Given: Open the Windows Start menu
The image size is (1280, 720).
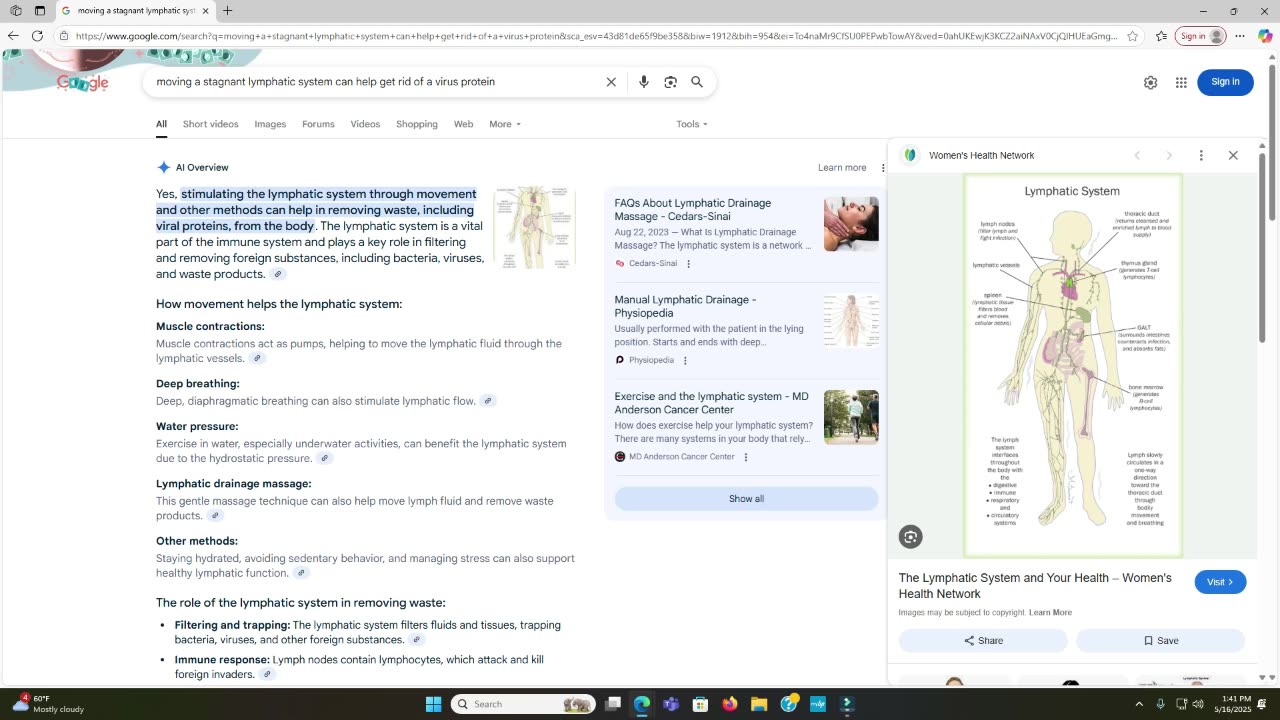Looking at the screenshot, I should pos(433,704).
